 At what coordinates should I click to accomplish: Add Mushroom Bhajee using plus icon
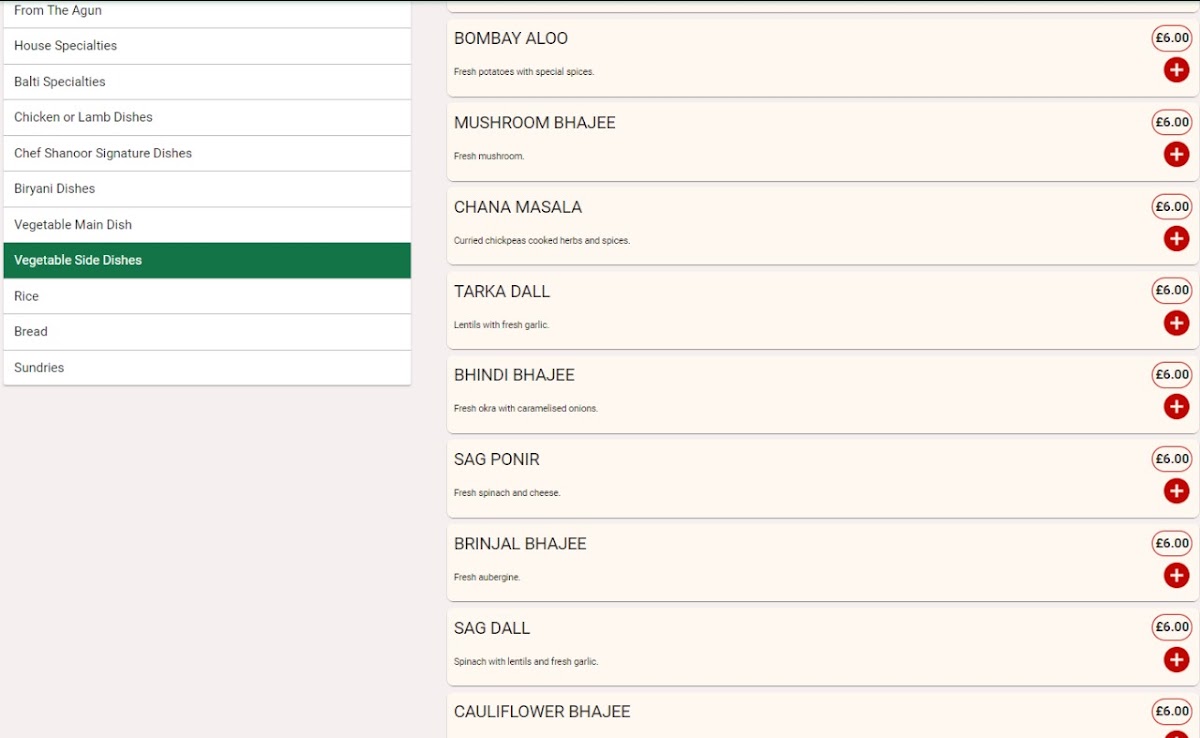click(x=1176, y=154)
